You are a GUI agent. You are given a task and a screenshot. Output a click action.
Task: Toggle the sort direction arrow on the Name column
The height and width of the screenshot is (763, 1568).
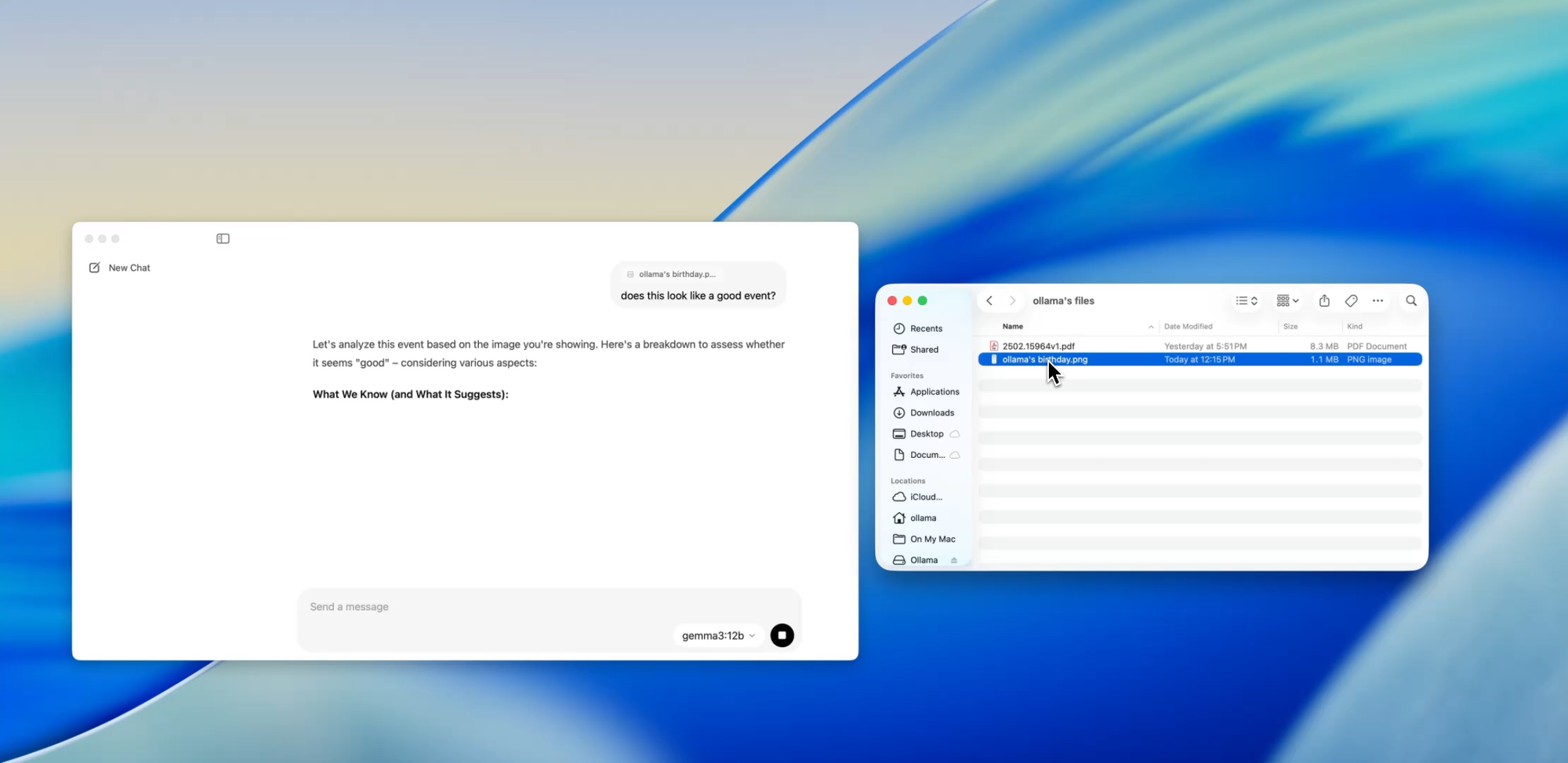[x=1151, y=327]
